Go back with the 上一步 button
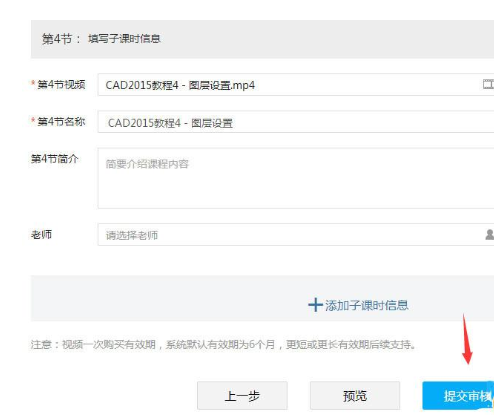 [242, 396]
